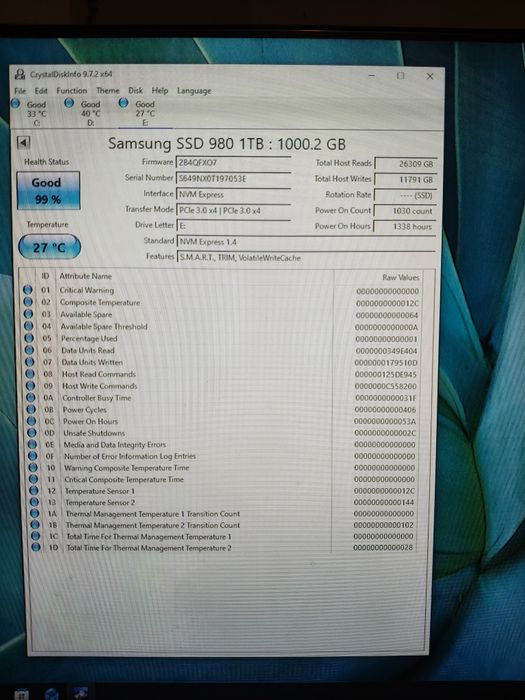Click the Interface field NVM Express

tap(234, 195)
